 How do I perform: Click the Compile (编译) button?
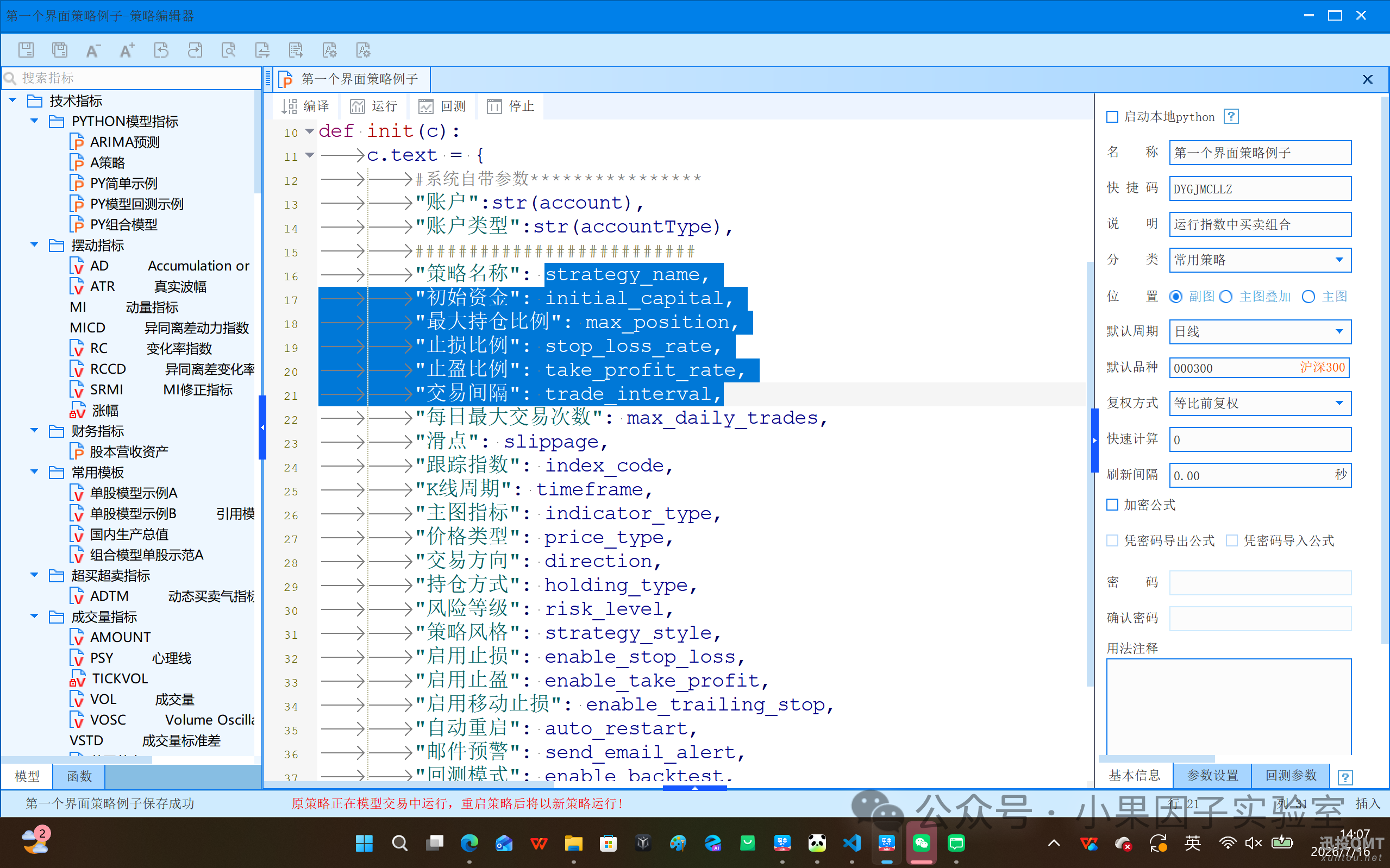click(x=305, y=106)
